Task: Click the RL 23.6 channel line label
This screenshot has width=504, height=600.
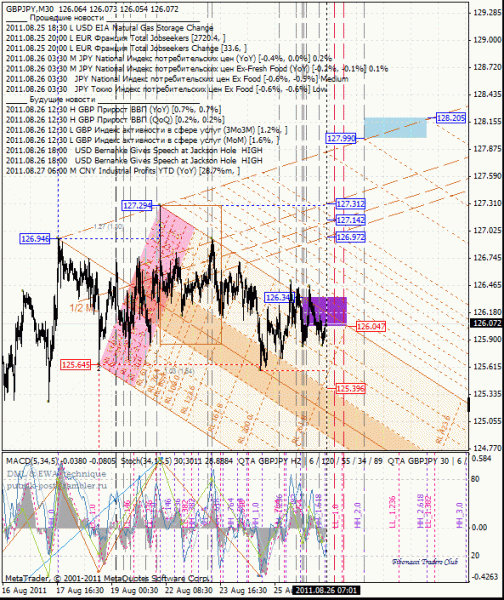Action: [x=444, y=430]
